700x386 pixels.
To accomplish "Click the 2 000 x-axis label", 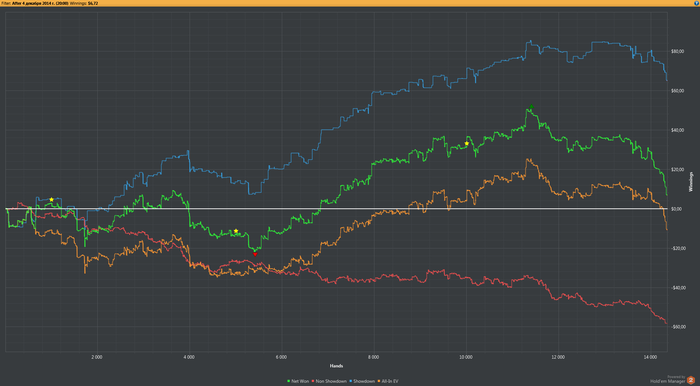I will 96,357.
